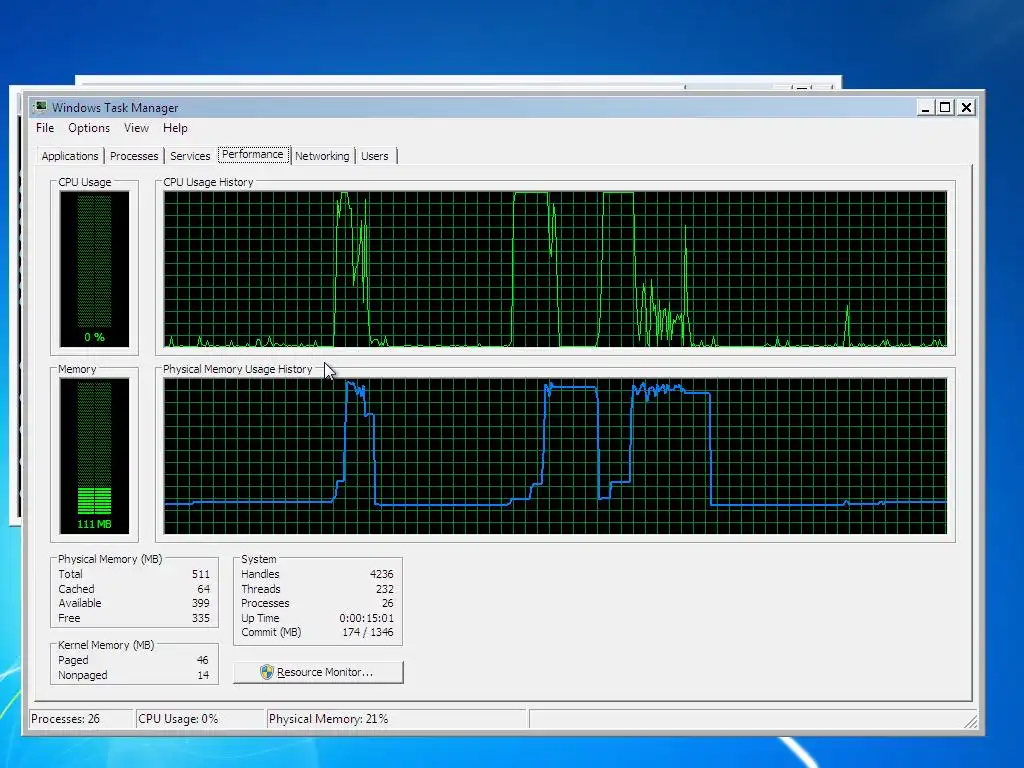The image size is (1024, 768).
Task: Switch to the Services tab
Action: [190, 156]
